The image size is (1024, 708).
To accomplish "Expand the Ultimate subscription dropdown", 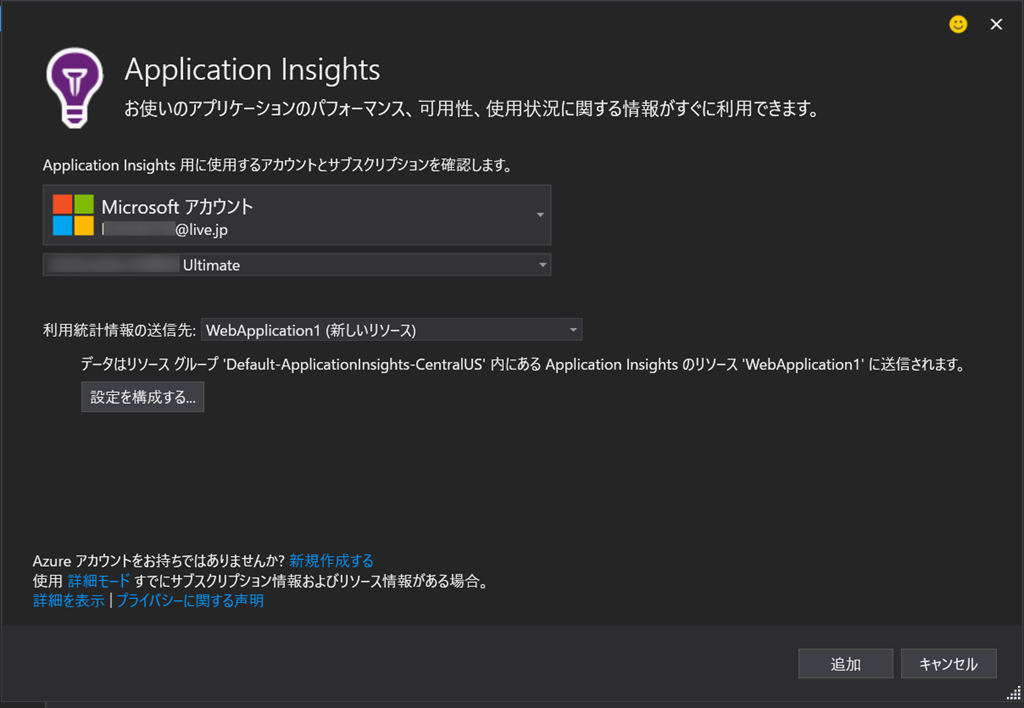I will pyautogui.click(x=542, y=265).
